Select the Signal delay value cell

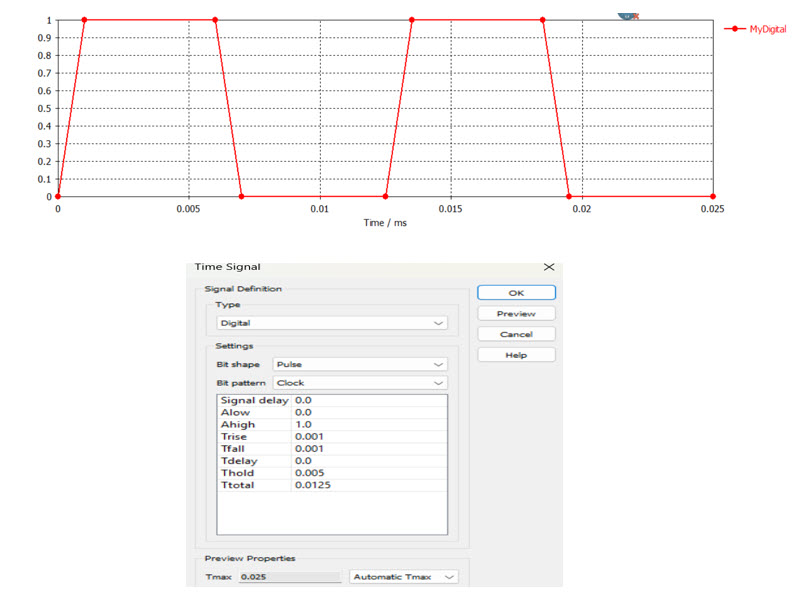[x=368, y=400]
